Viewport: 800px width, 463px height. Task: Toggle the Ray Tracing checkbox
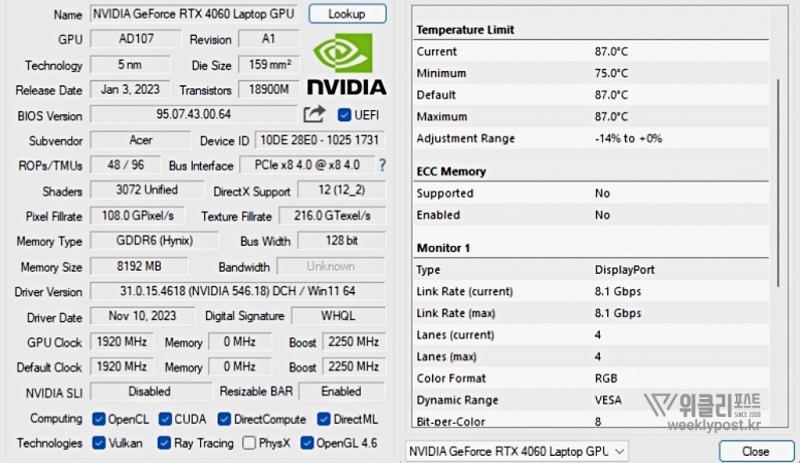(x=165, y=443)
